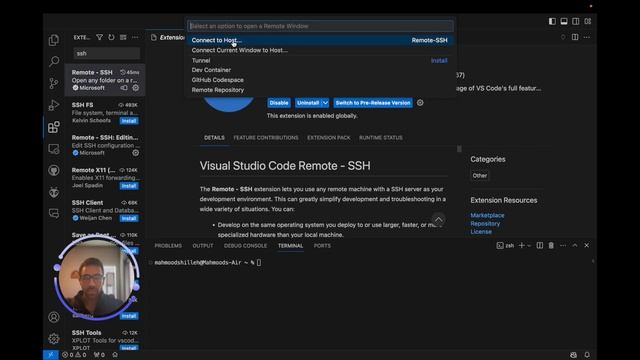
Task: Open the new terminal launch profile dropdown
Action: 529,246
